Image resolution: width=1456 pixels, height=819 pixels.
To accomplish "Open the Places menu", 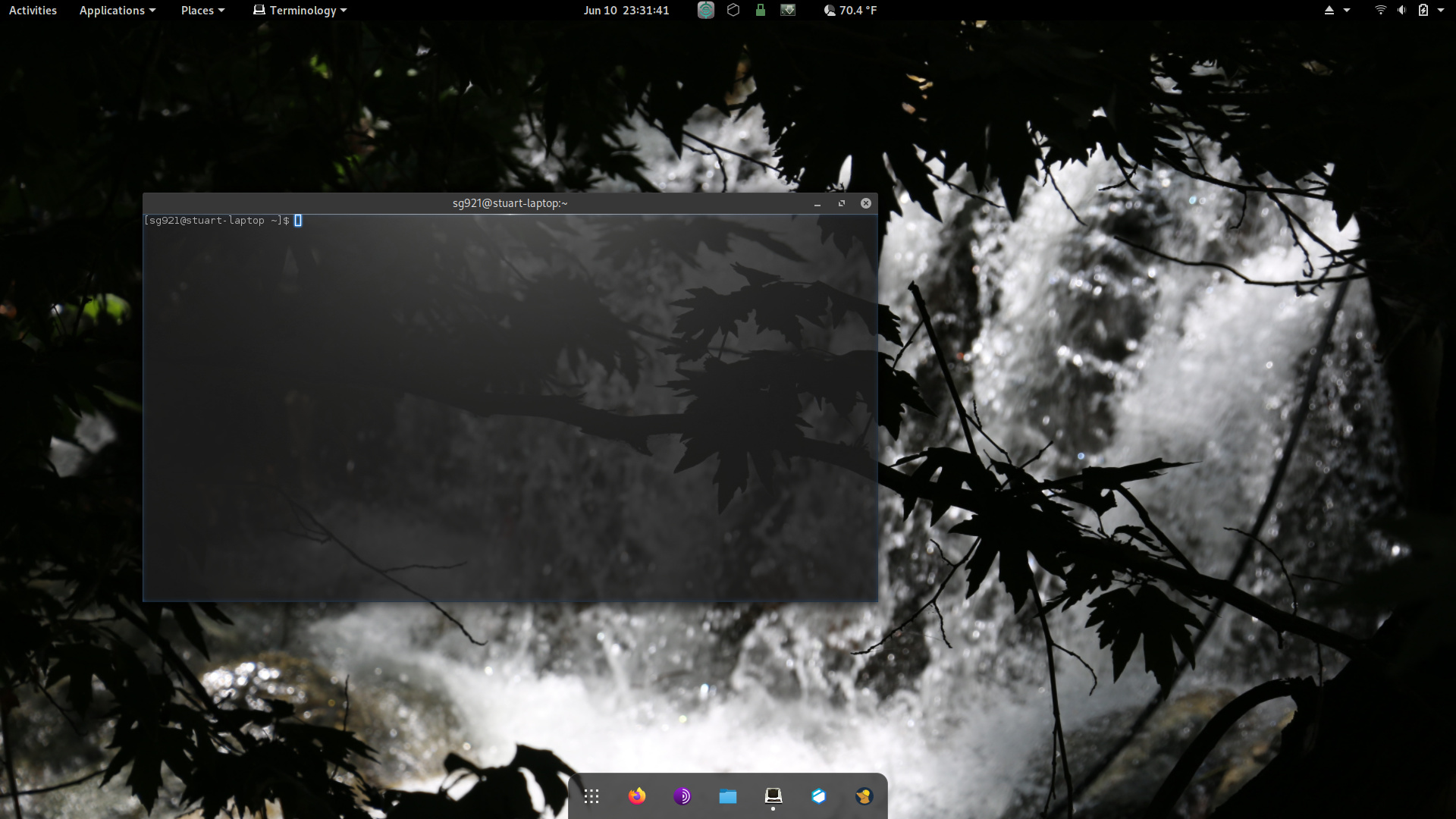I will pyautogui.click(x=202, y=11).
